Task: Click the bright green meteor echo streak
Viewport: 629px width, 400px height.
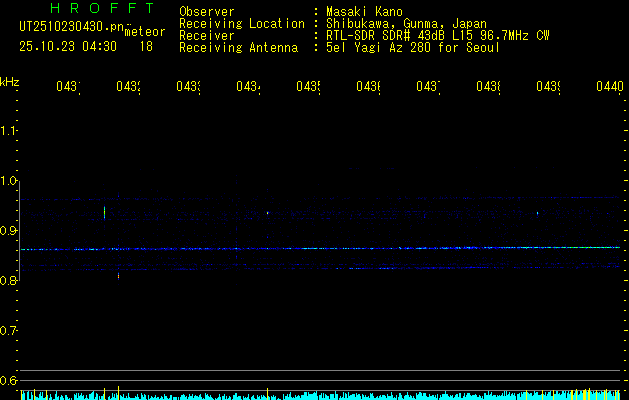Action: point(105,212)
